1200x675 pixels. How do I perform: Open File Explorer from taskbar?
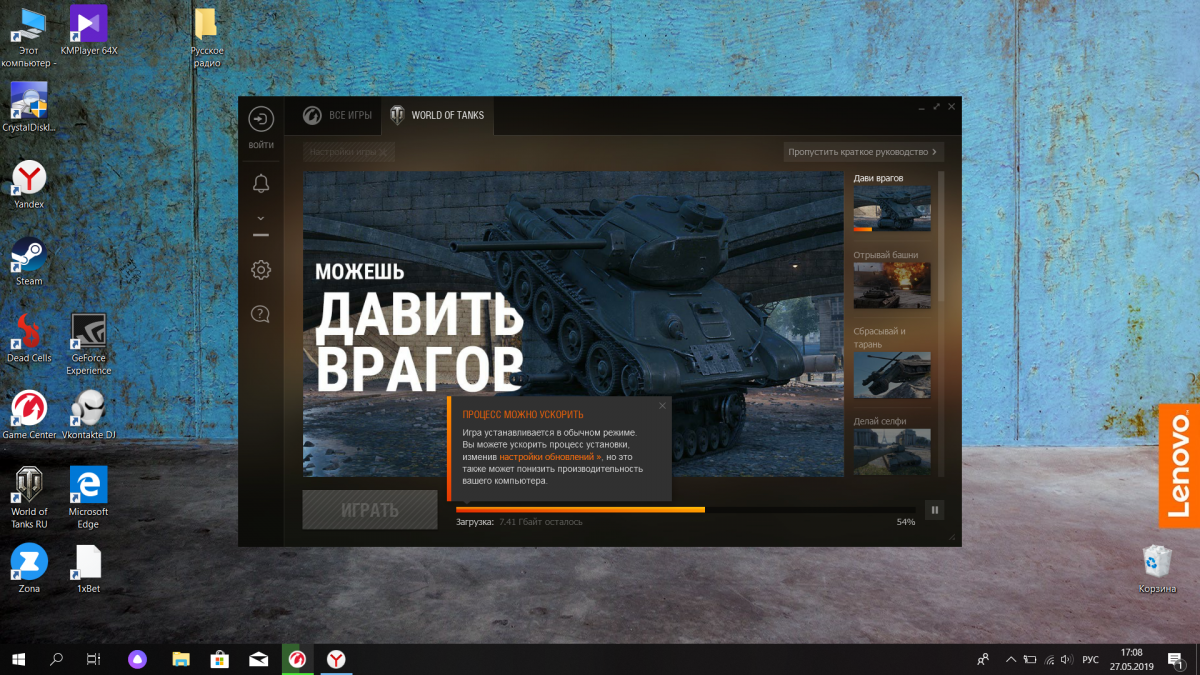(181, 659)
